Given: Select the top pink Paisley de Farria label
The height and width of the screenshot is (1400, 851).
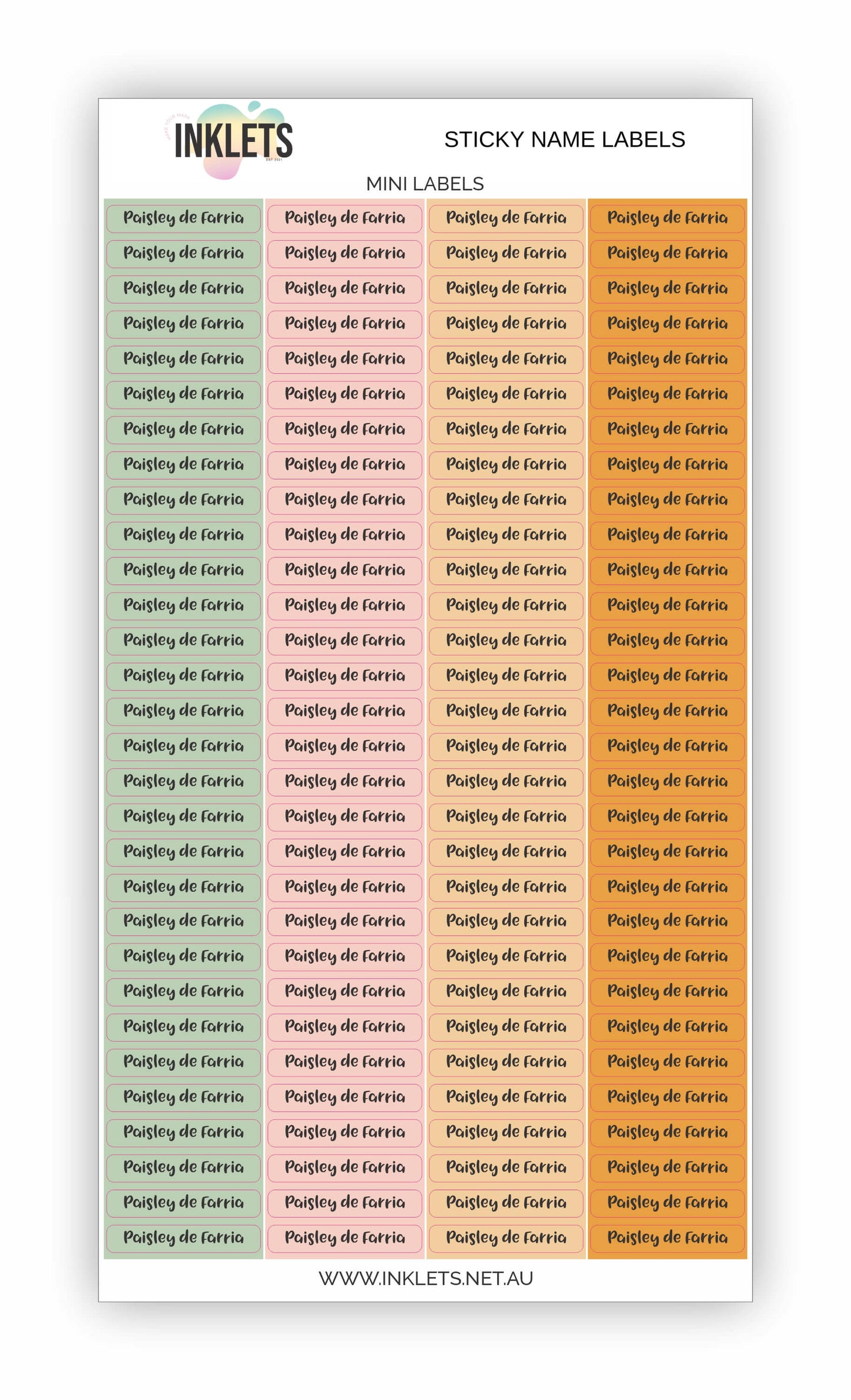Looking at the screenshot, I should [345, 218].
